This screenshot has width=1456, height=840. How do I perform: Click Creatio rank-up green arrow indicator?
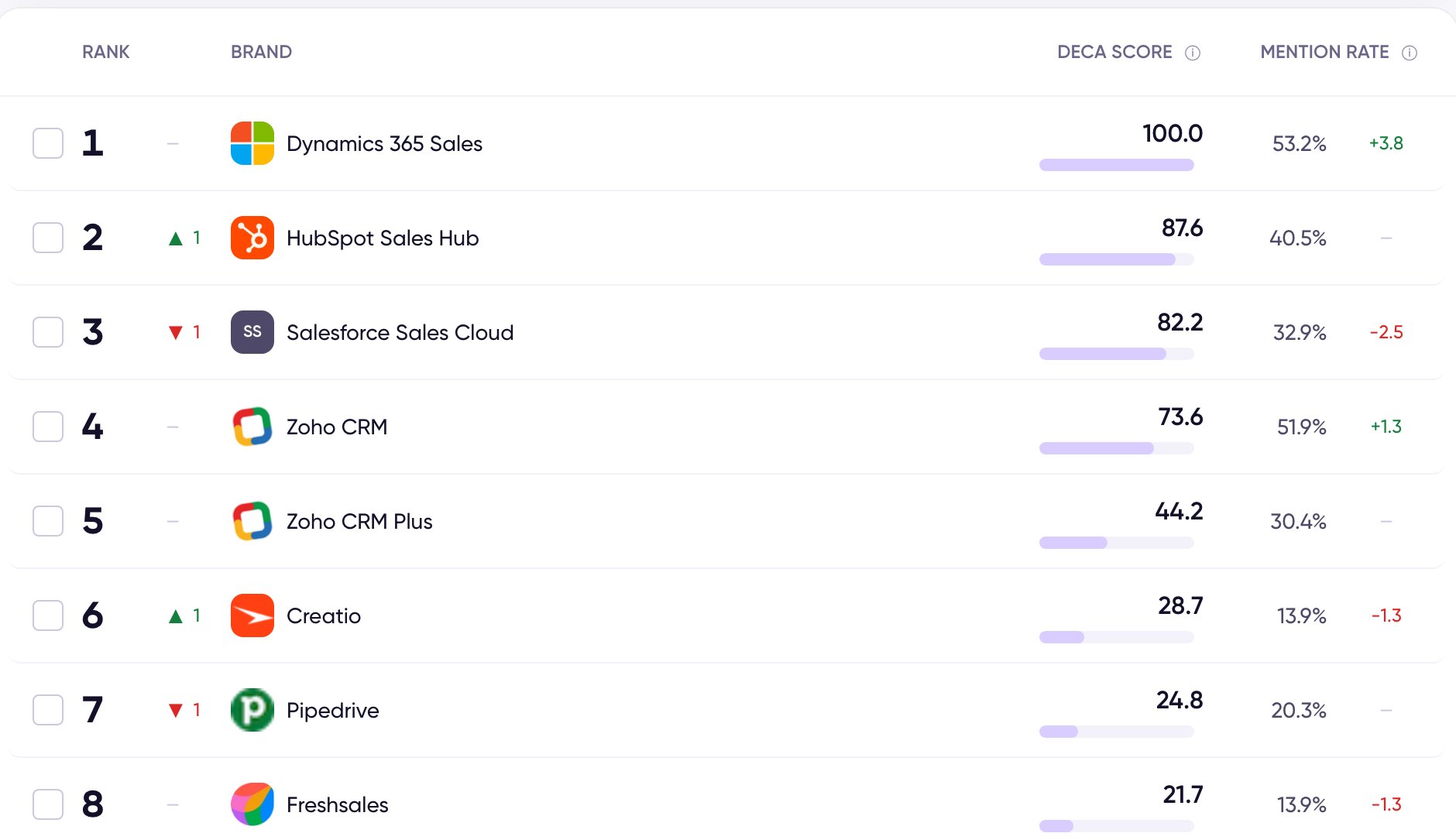pos(176,616)
